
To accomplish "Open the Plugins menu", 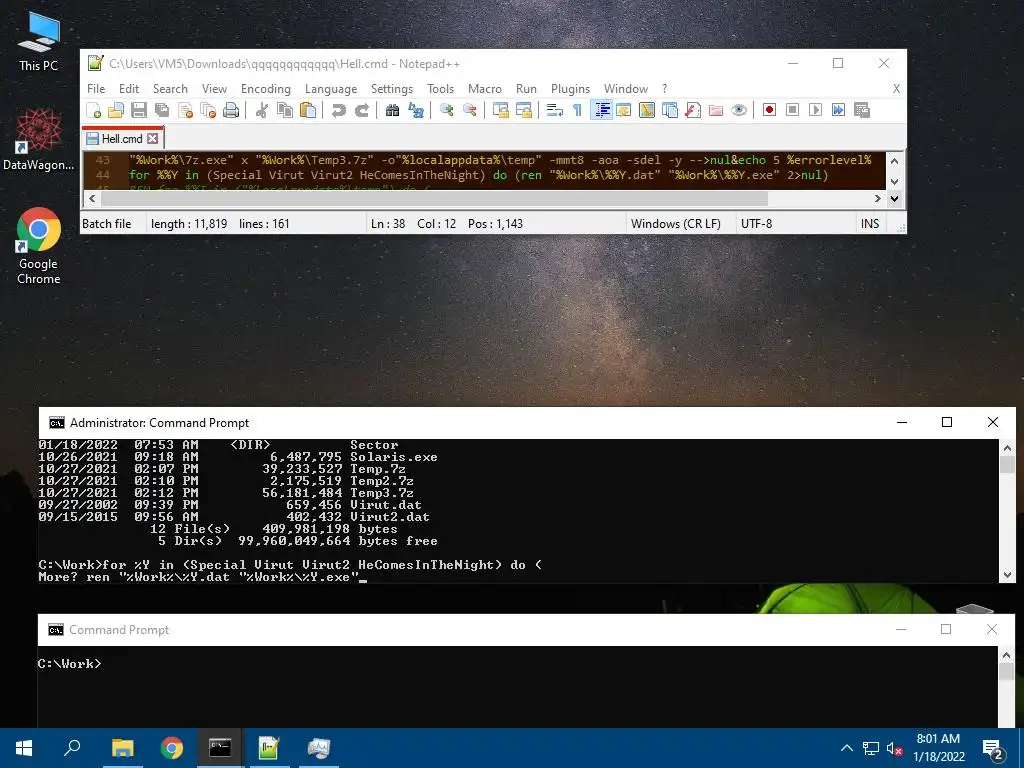I will (x=570, y=89).
